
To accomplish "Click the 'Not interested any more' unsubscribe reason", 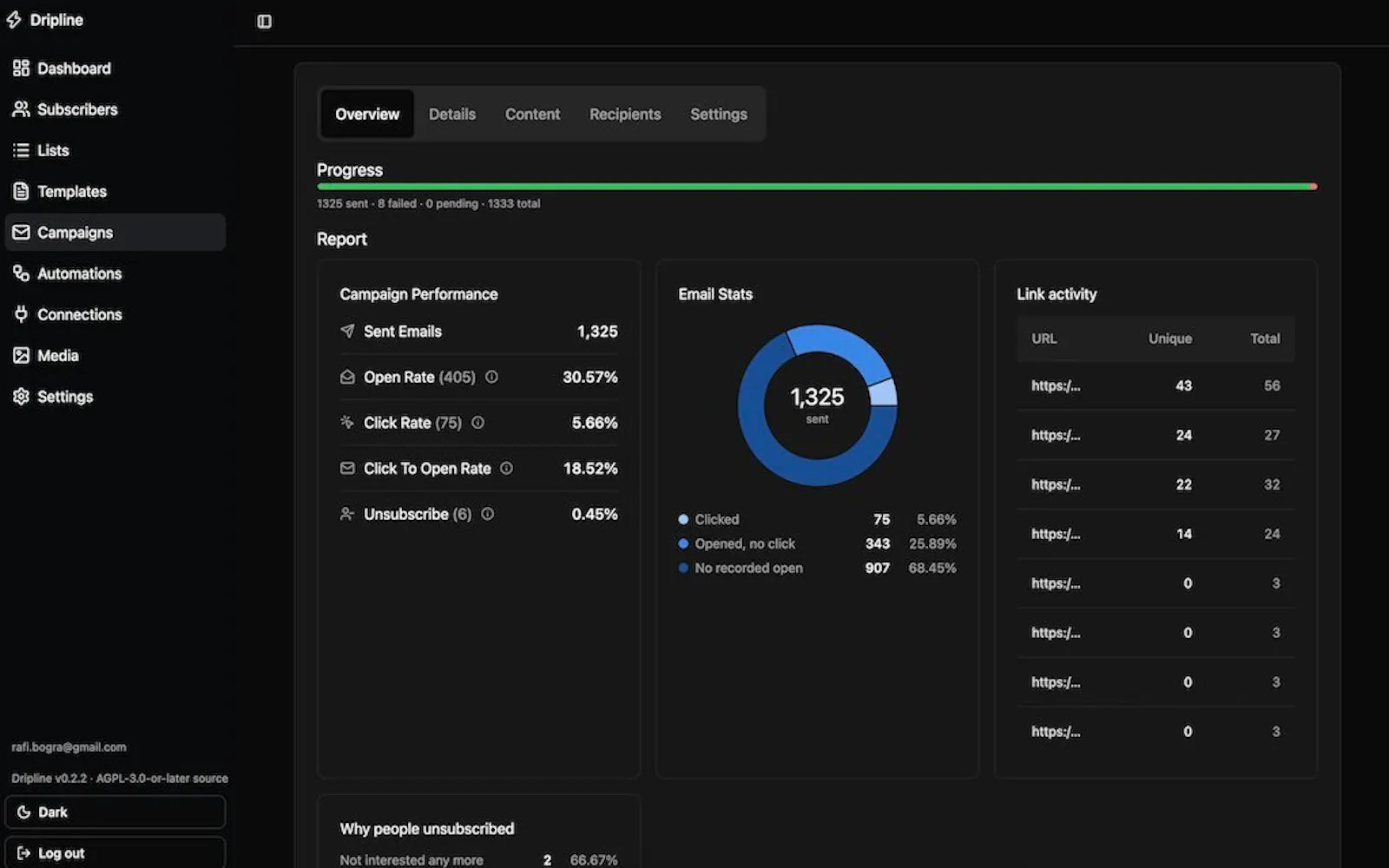I will point(411,860).
